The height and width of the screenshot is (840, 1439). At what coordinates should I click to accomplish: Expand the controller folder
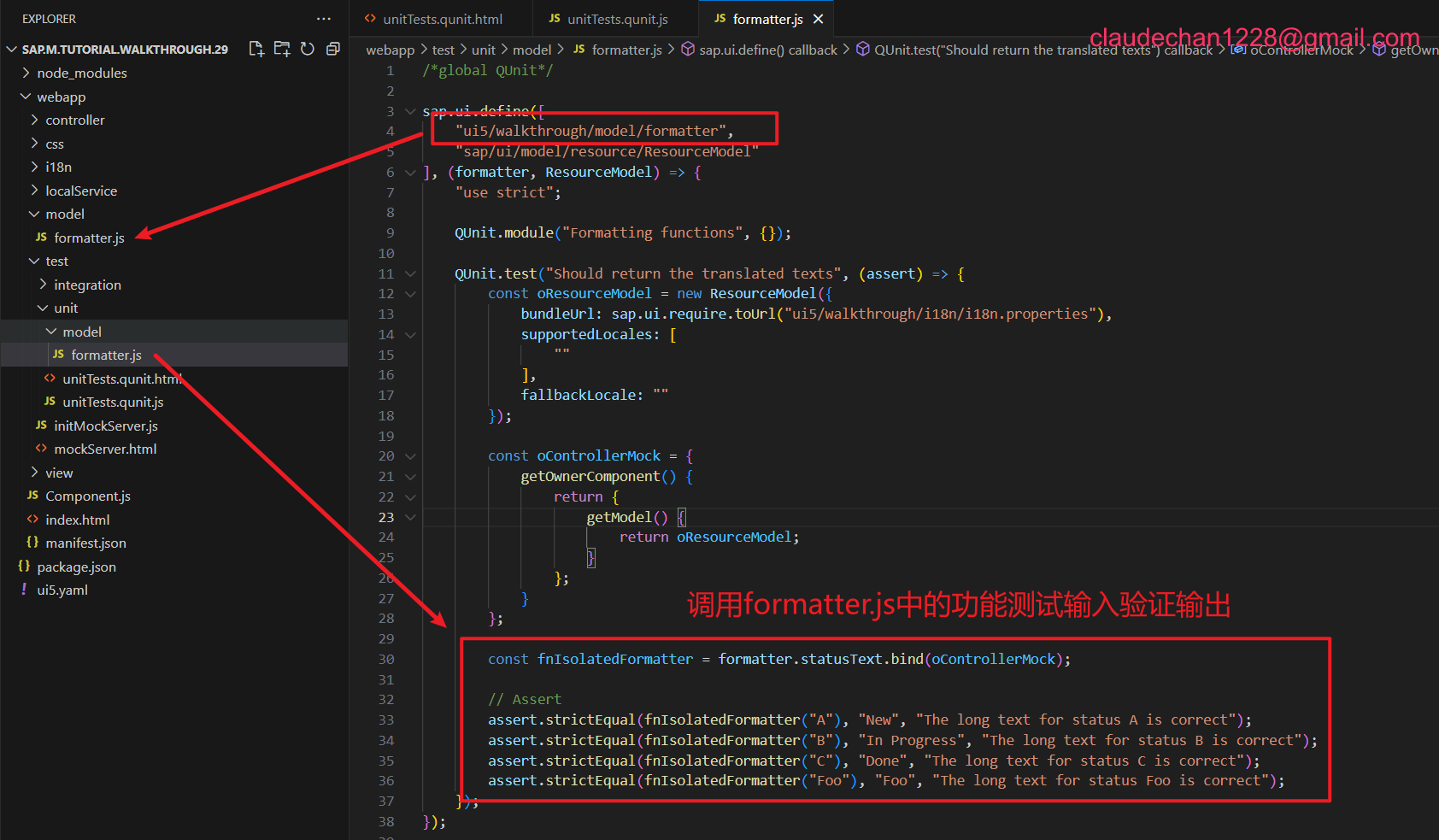tap(74, 120)
